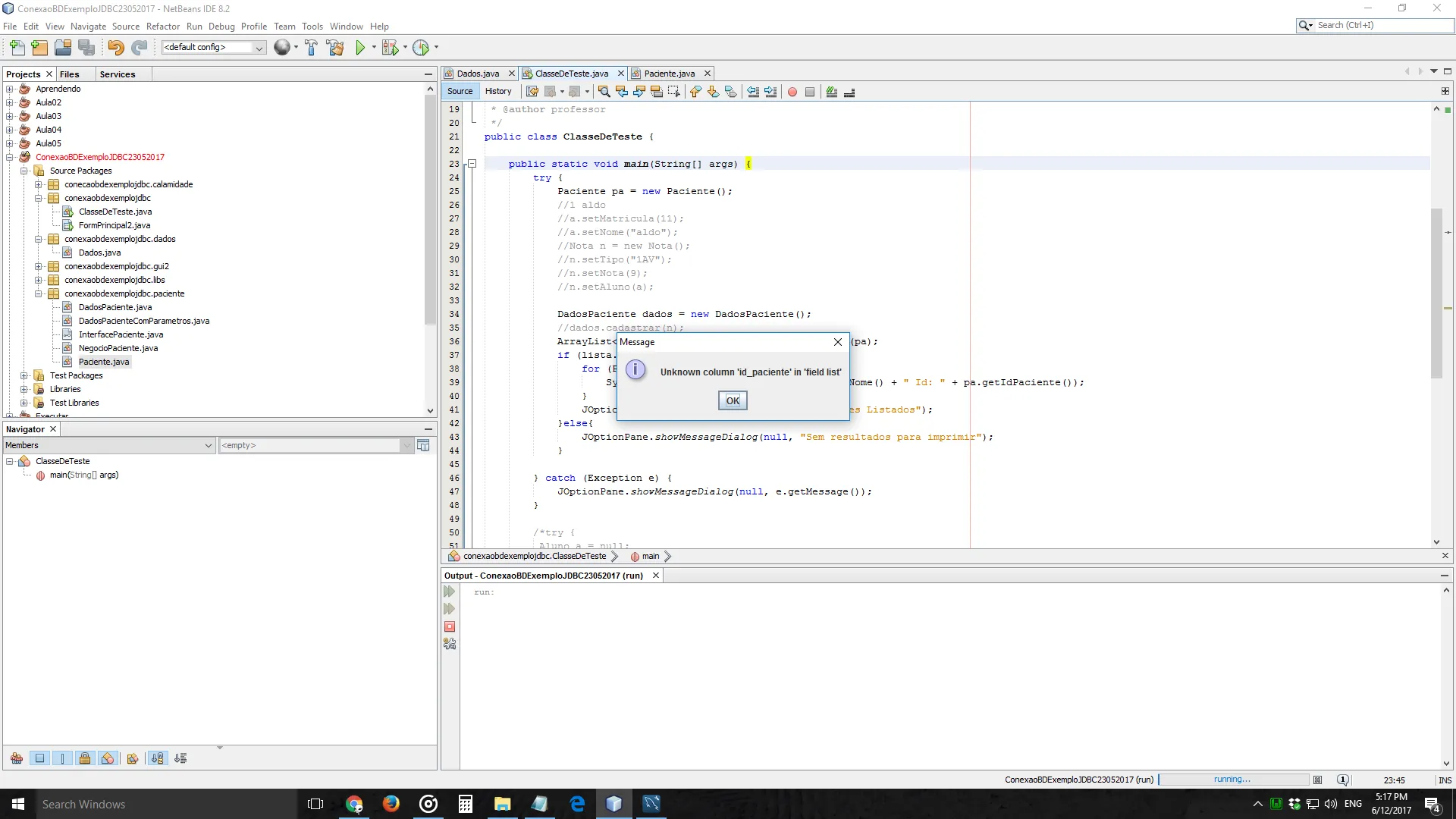Click the Run Project green arrow
The width and height of the screenshot is (1456, 819).
(x=360, y=48)
